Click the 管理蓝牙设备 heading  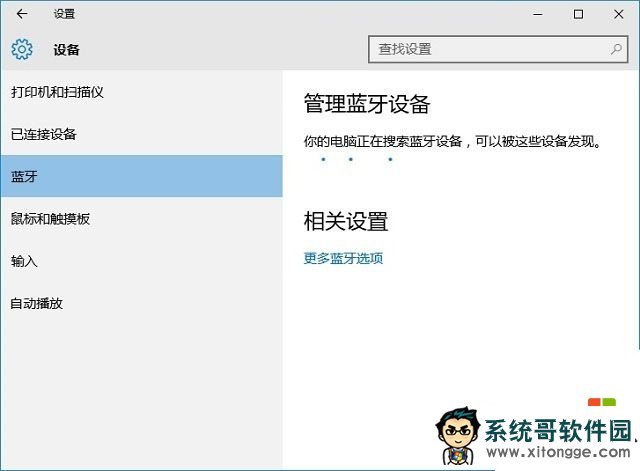click(x=366, y=105)
